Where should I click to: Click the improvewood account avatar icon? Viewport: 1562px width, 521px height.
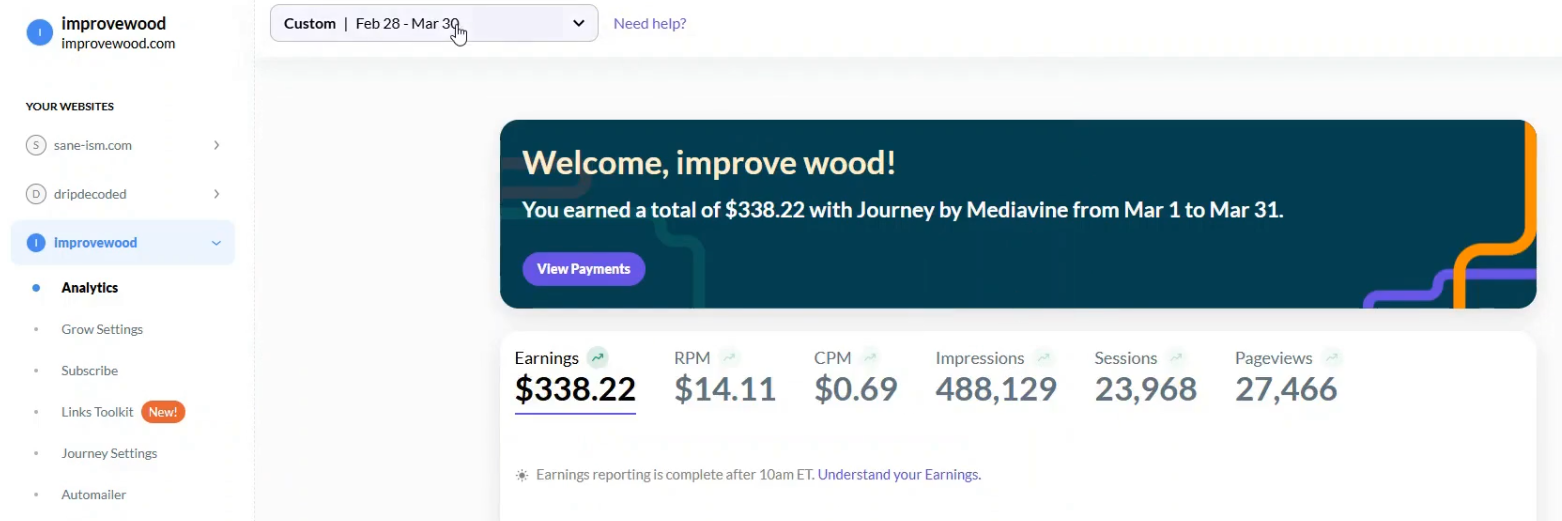[x=38, y=33]
